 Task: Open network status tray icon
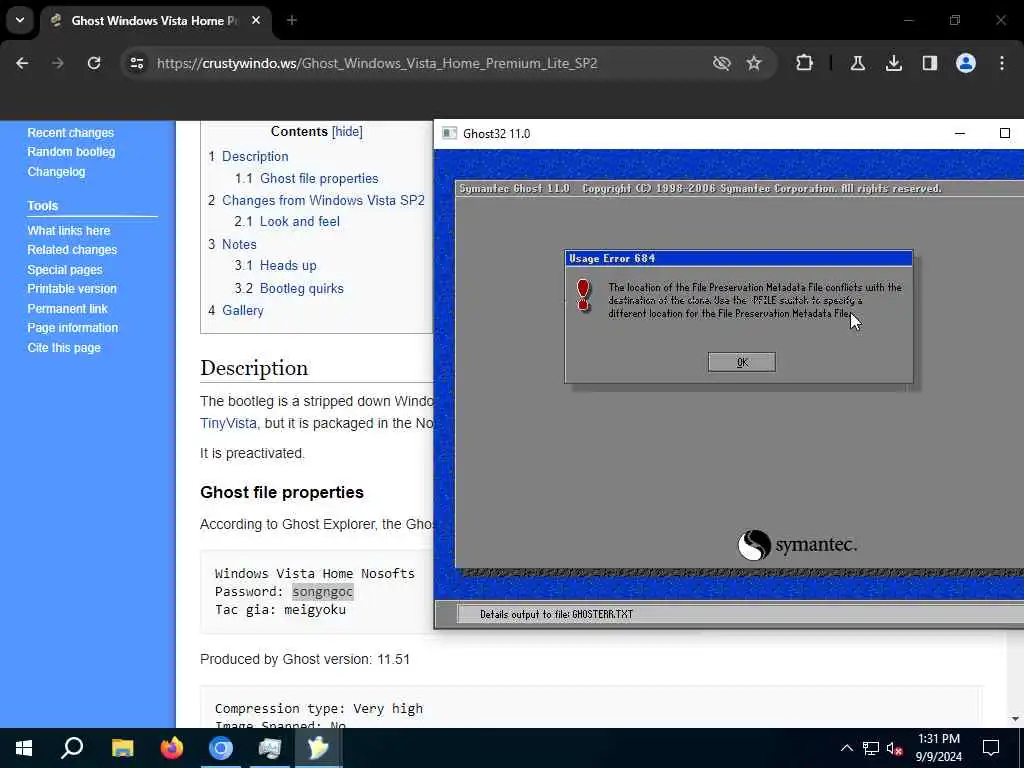[871, 748]
